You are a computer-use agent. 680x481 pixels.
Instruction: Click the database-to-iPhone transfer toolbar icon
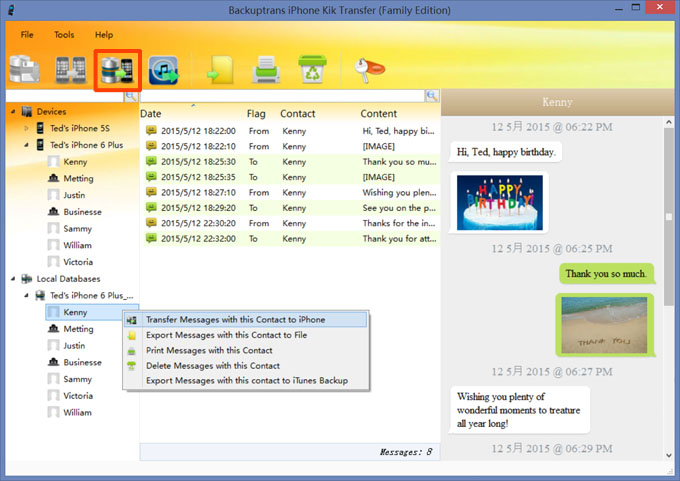coord(117,70)
